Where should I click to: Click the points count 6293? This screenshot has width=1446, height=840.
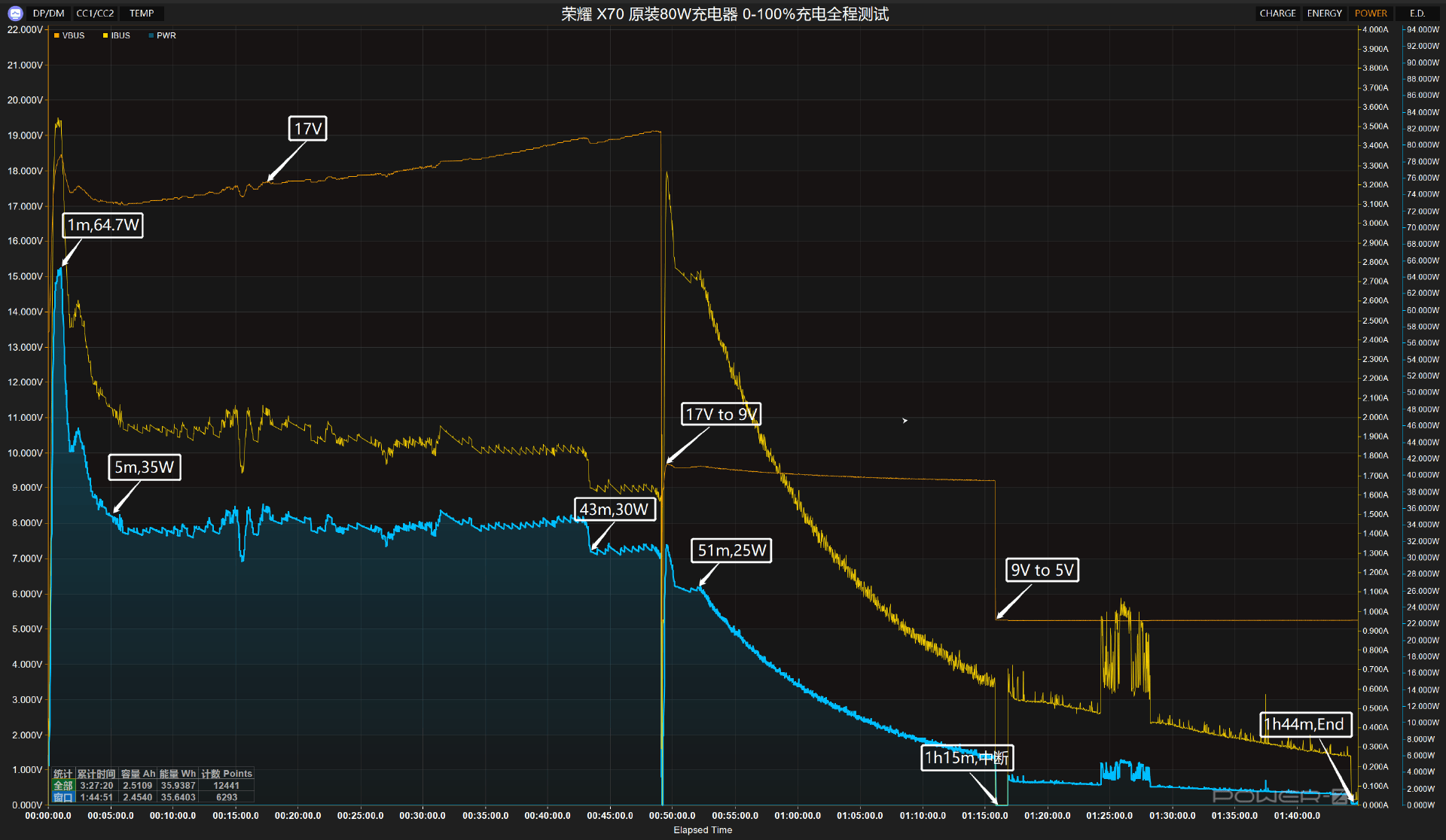[227, 797]
